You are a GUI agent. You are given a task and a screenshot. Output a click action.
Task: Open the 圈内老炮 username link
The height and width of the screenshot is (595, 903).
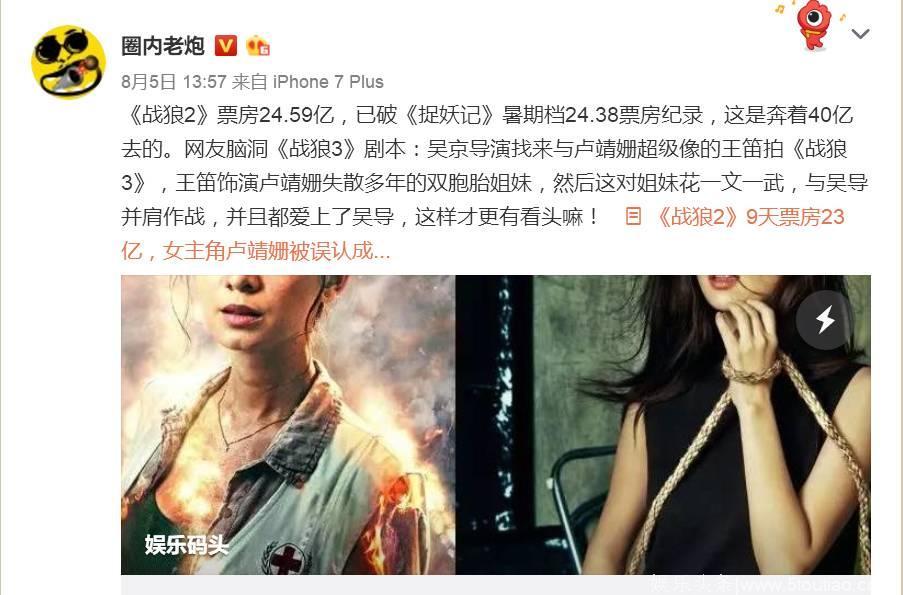coord(163,46)
